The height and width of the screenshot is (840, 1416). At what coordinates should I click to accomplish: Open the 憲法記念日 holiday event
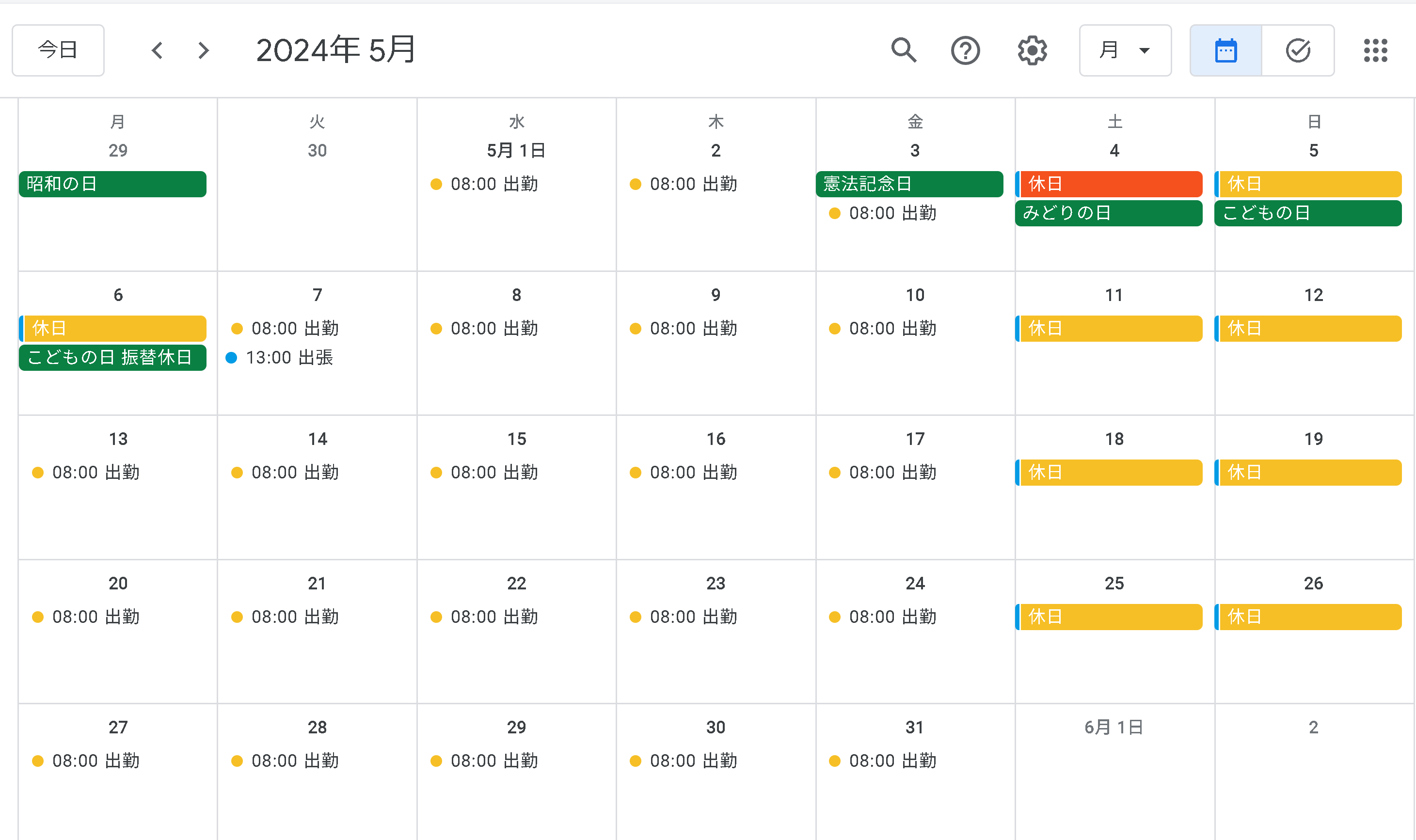[909, 184]
